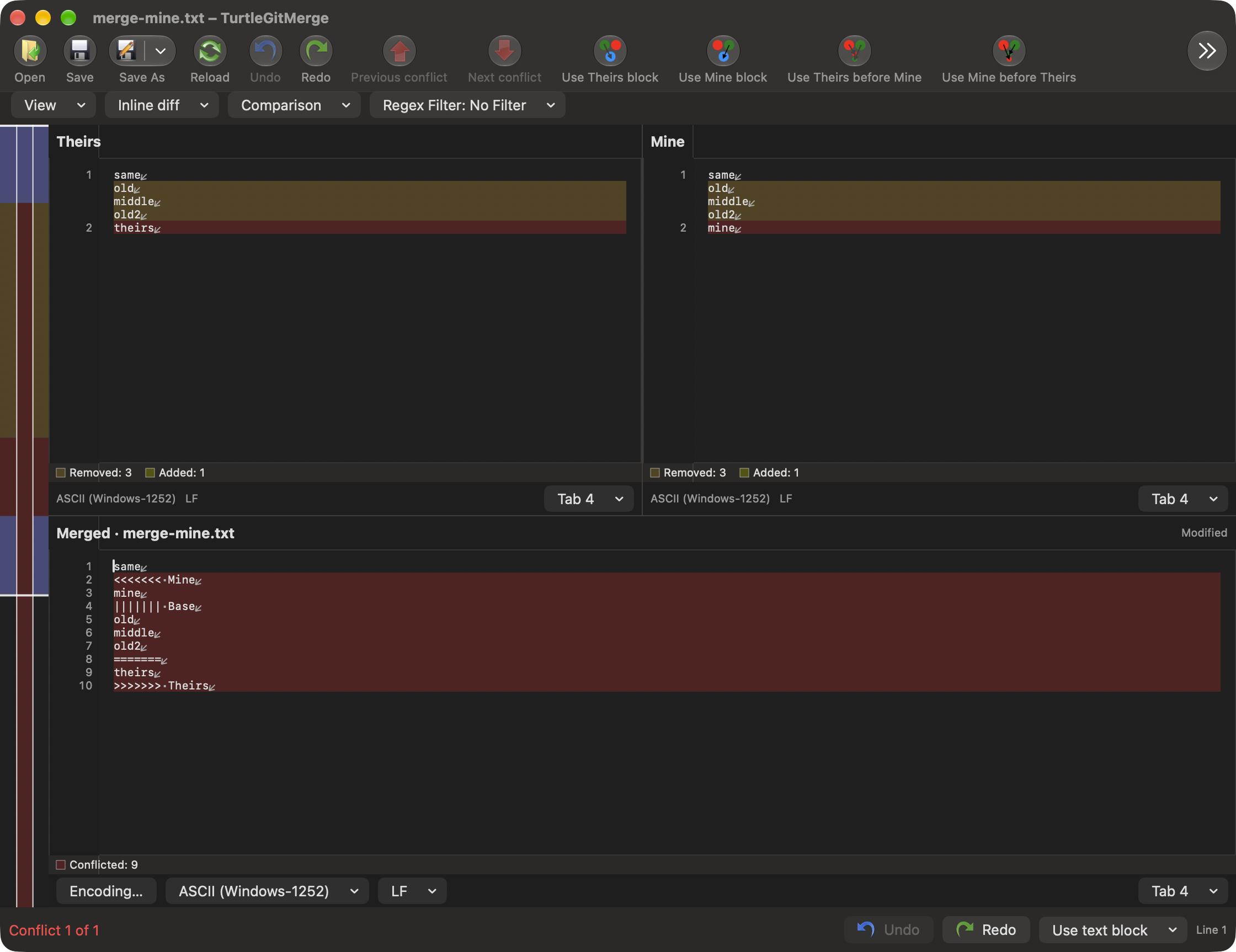Click the toolbar Redo icon
Screen dimensions: 1236x952
point(316,51)
